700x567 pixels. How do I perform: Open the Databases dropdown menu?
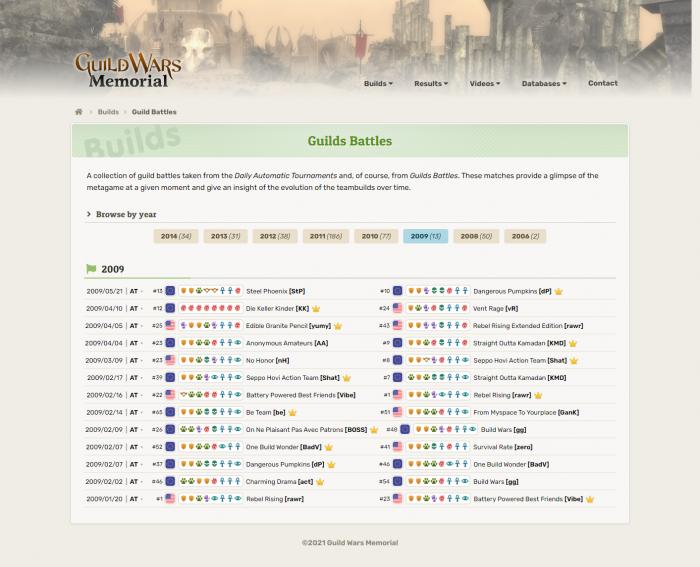click(x=544, y=83)
